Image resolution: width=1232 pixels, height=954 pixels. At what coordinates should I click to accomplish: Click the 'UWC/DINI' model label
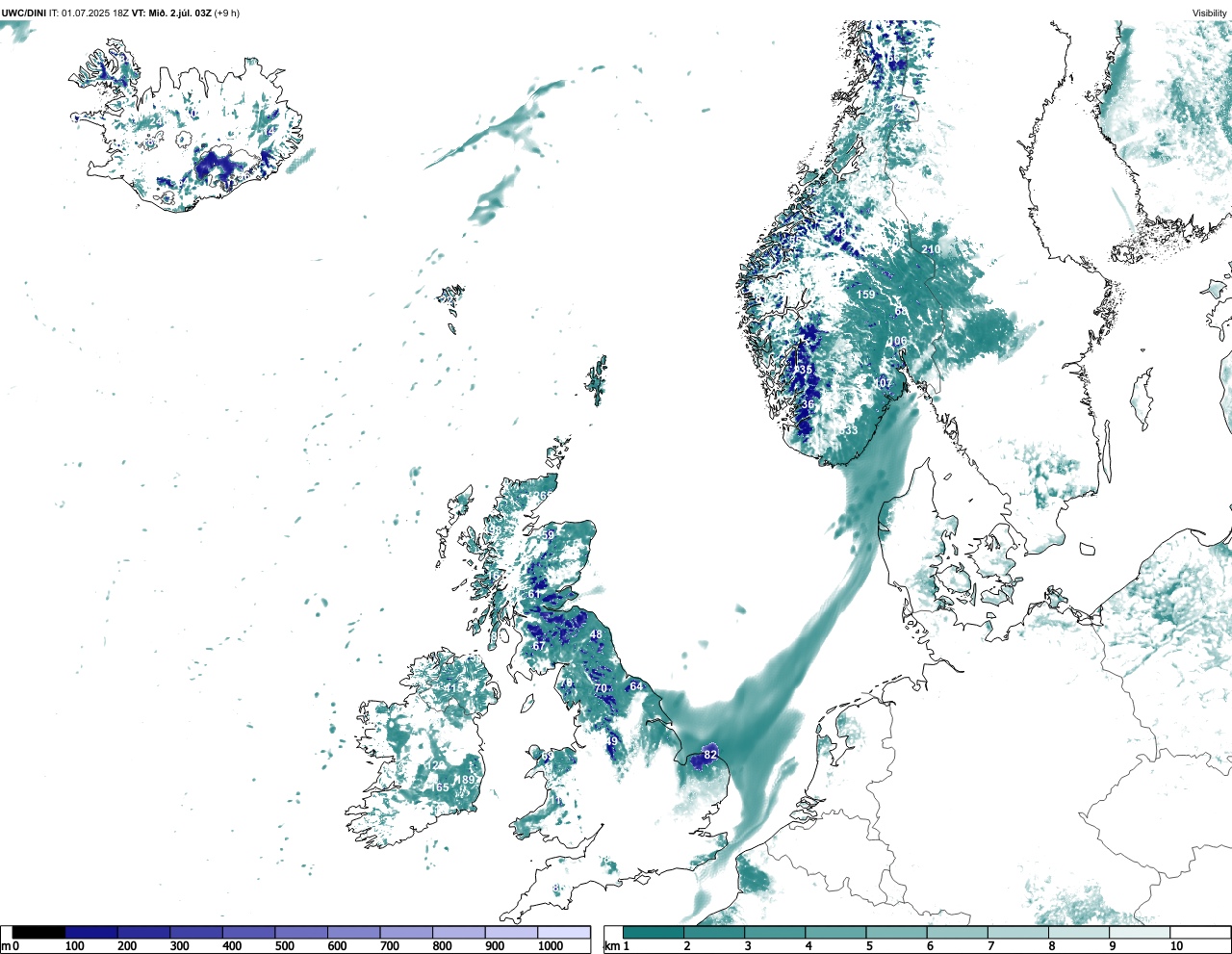tap(23, 13)
